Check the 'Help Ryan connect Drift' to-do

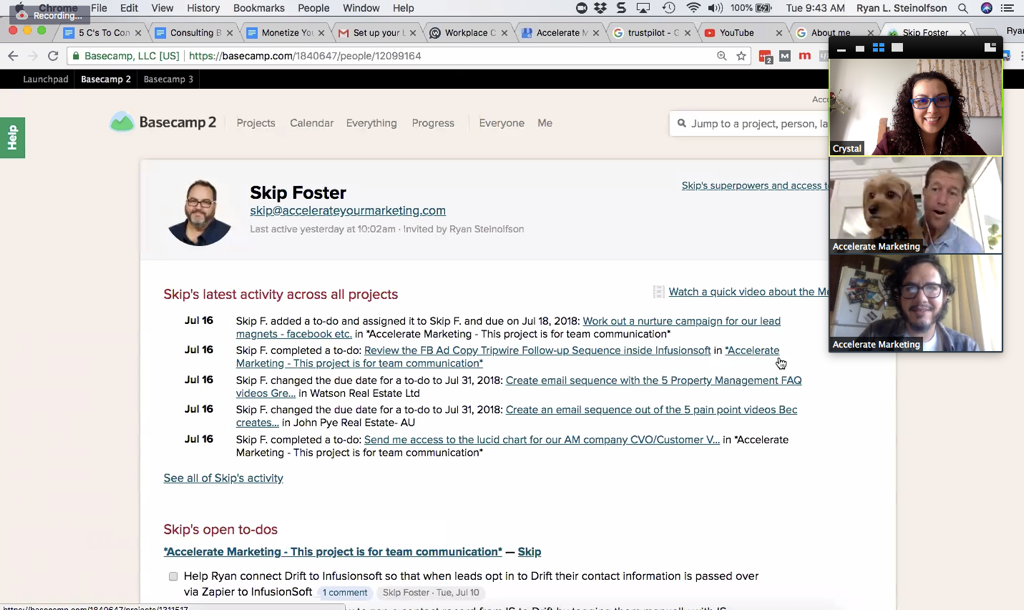coord(173,577)
